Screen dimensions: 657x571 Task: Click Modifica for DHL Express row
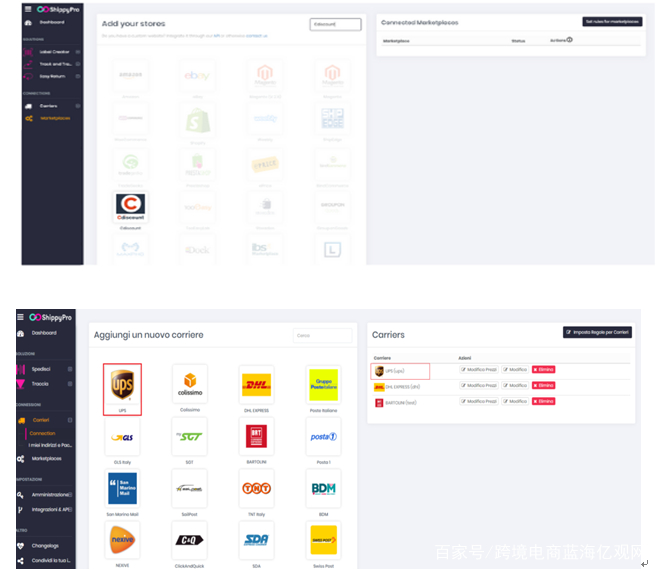click(x=515, y=385)
